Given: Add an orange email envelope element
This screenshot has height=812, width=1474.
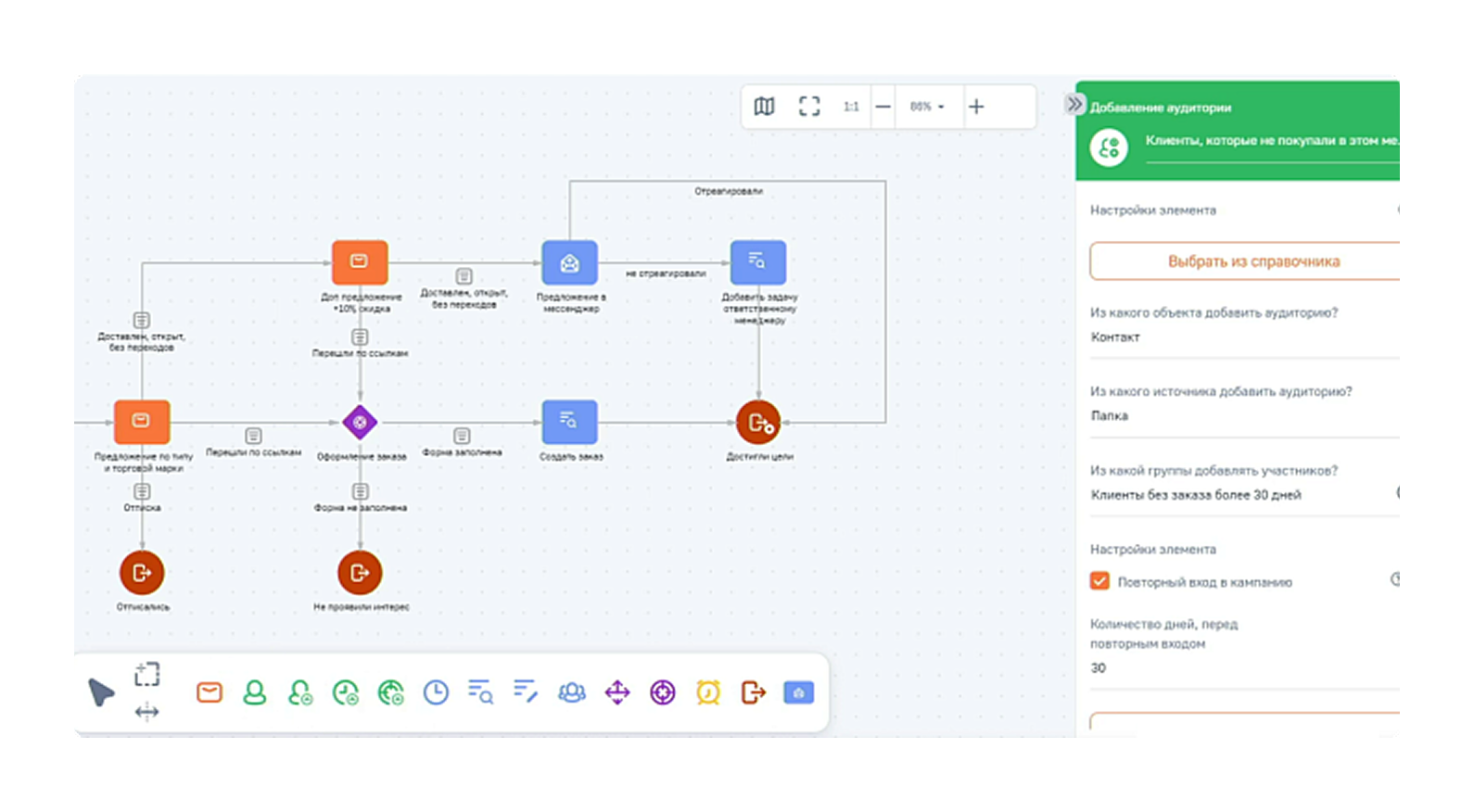Looking at the screenshot, I should (x=210, y=692).
